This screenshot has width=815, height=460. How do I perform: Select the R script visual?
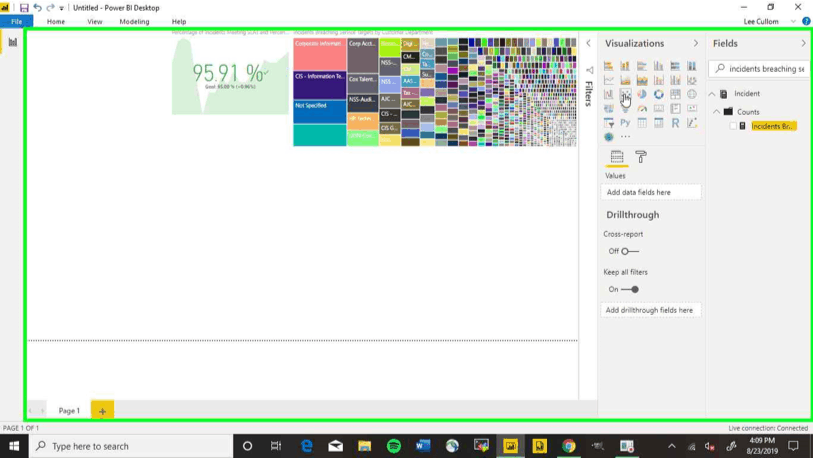[675, 123]
